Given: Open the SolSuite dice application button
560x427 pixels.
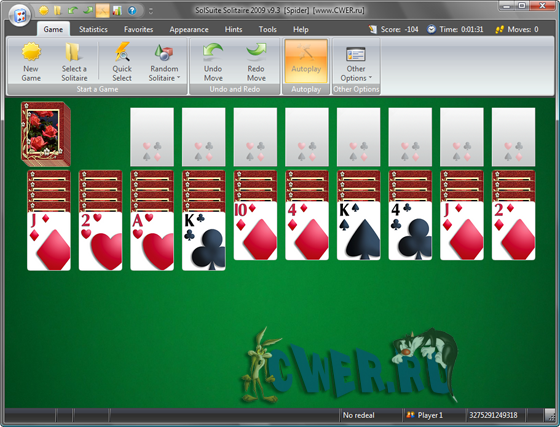Looking at the screenshot, I should [20, 15].
